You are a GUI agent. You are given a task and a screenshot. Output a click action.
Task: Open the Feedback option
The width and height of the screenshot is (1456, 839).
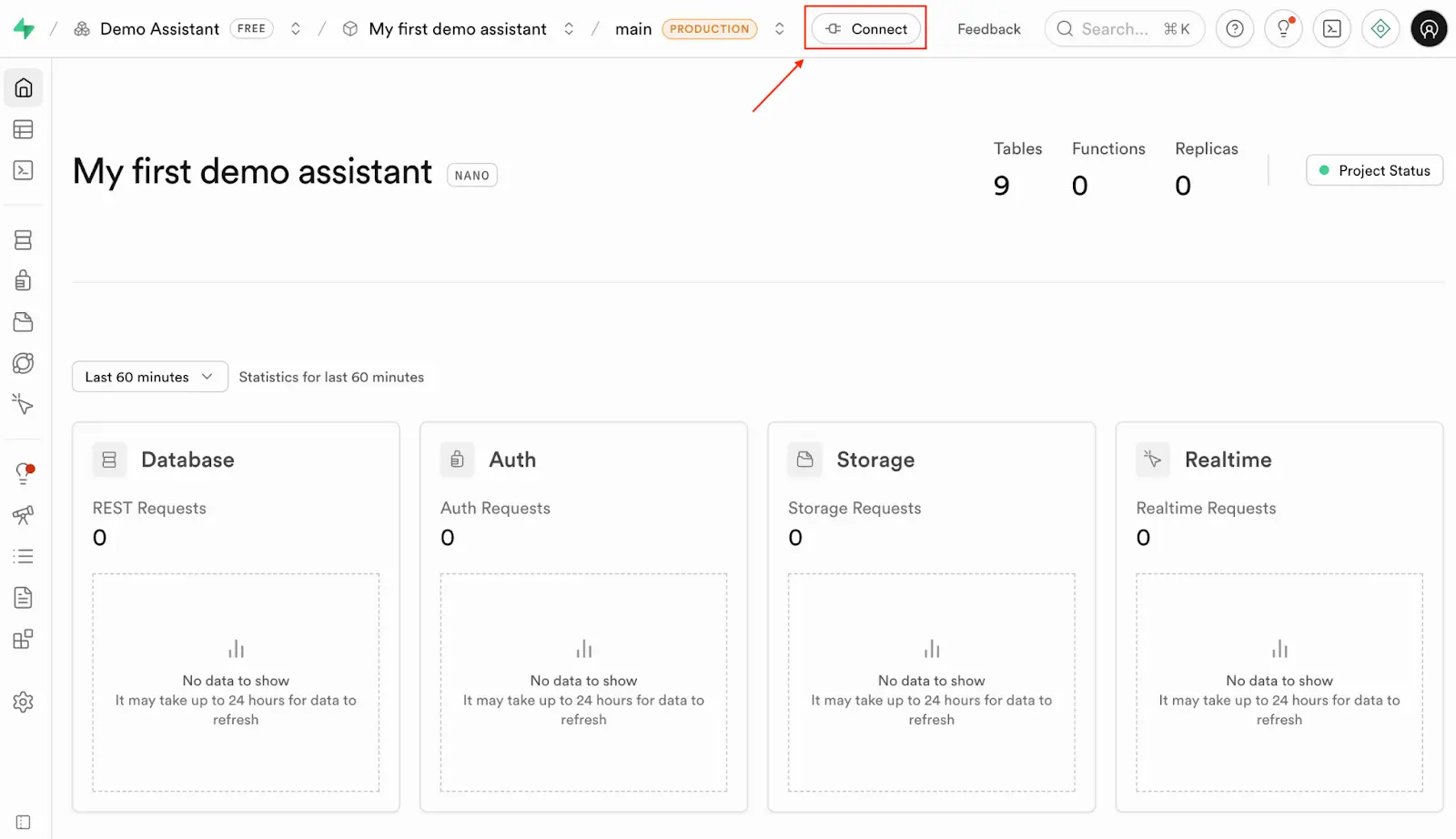[x=987, y=28]
